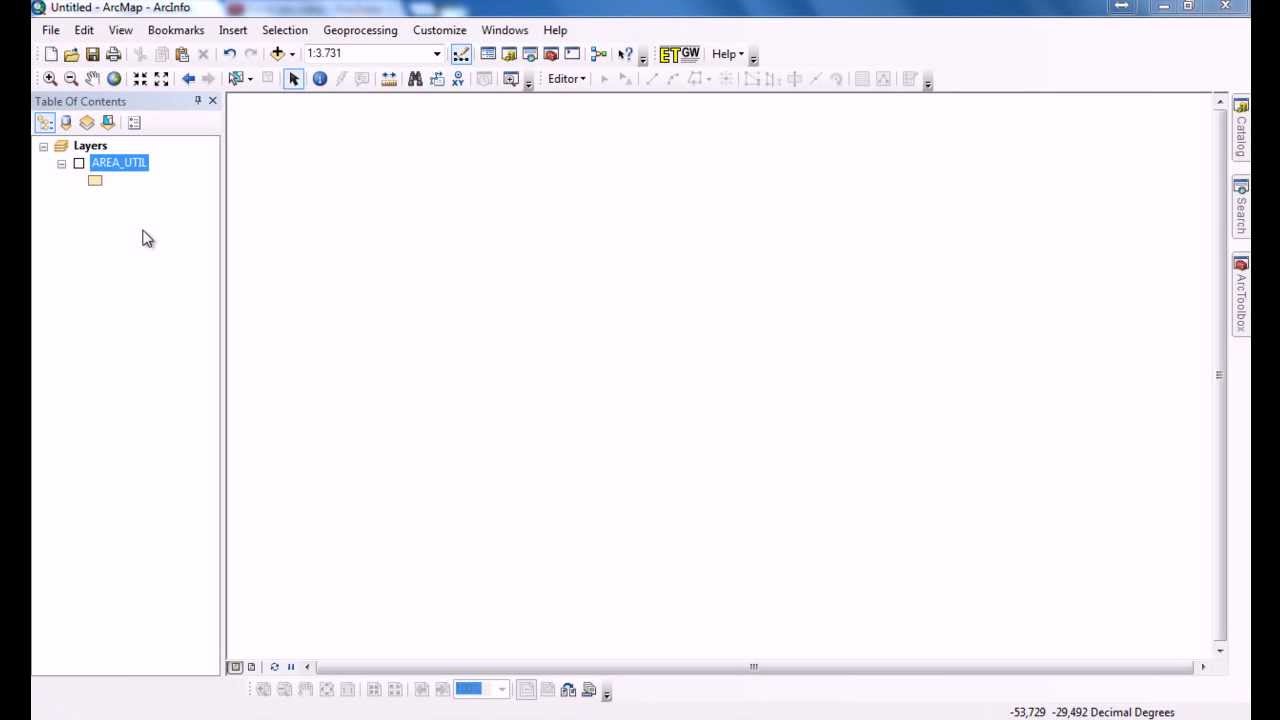Switch to Data View button
The height and width of the screenshot is (720, 1280).
click(236, 667)
